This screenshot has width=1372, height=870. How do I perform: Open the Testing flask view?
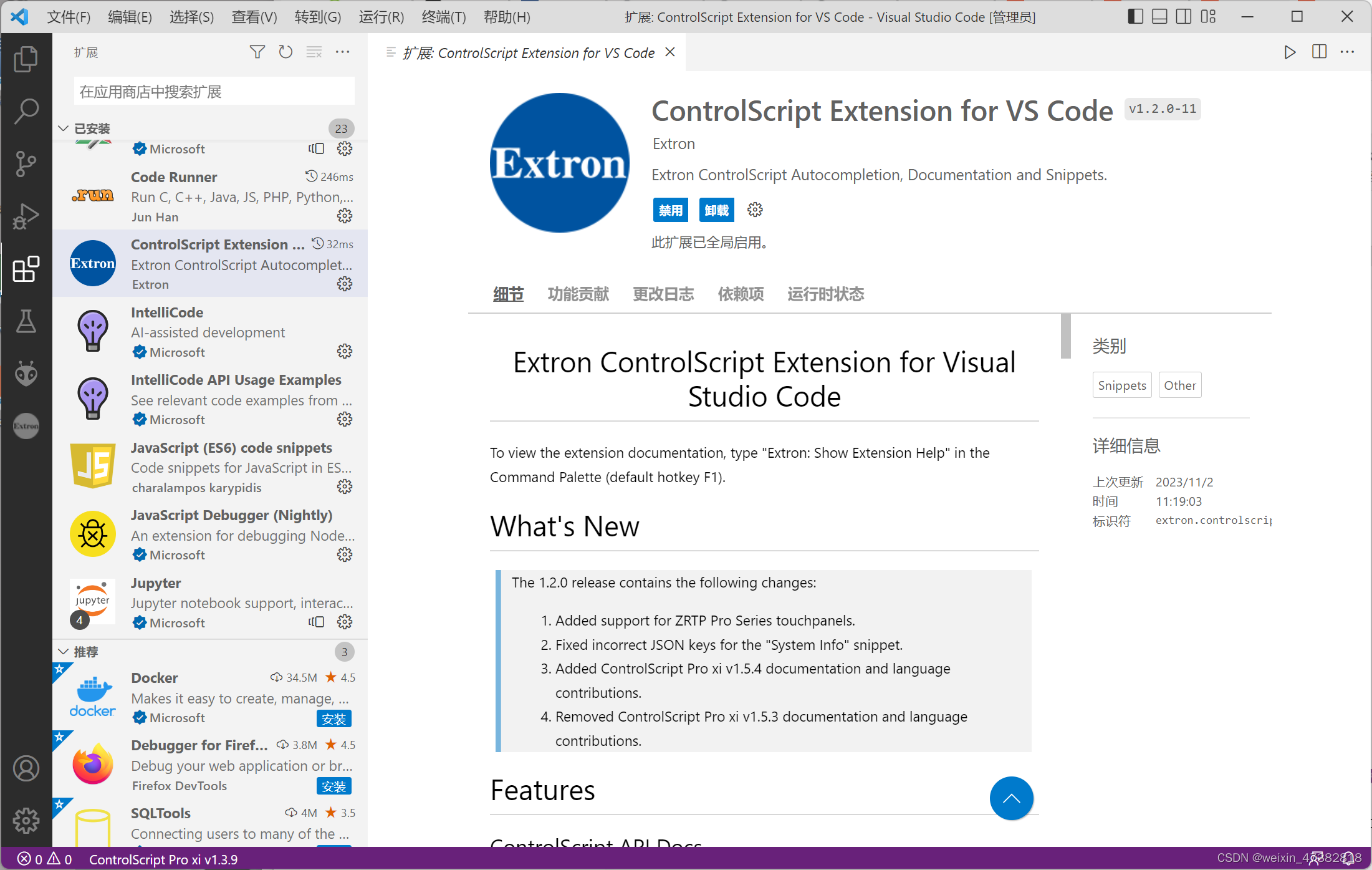26,321
